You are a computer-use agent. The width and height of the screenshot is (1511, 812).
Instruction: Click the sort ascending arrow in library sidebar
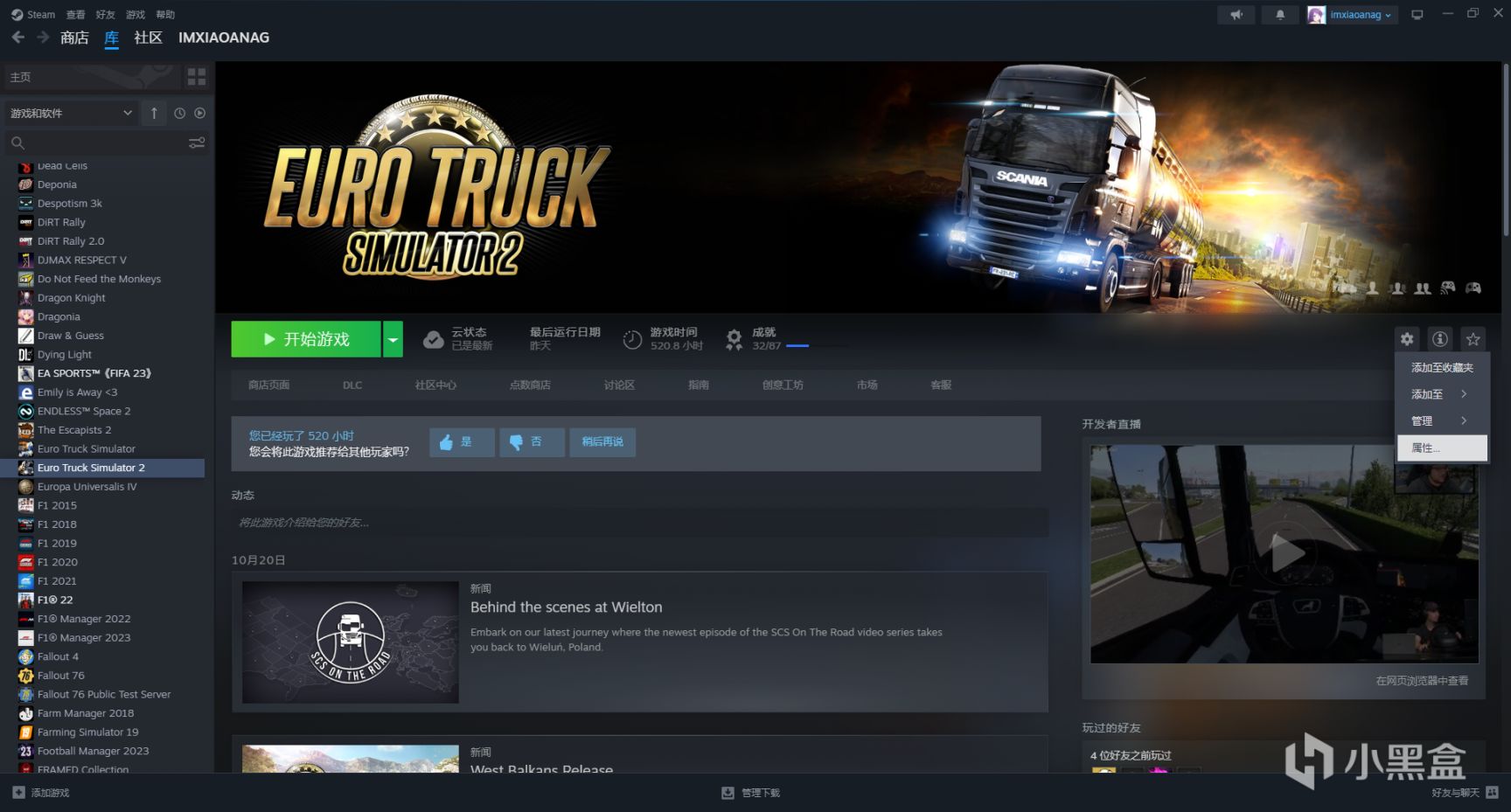click(x=154, y=113)
